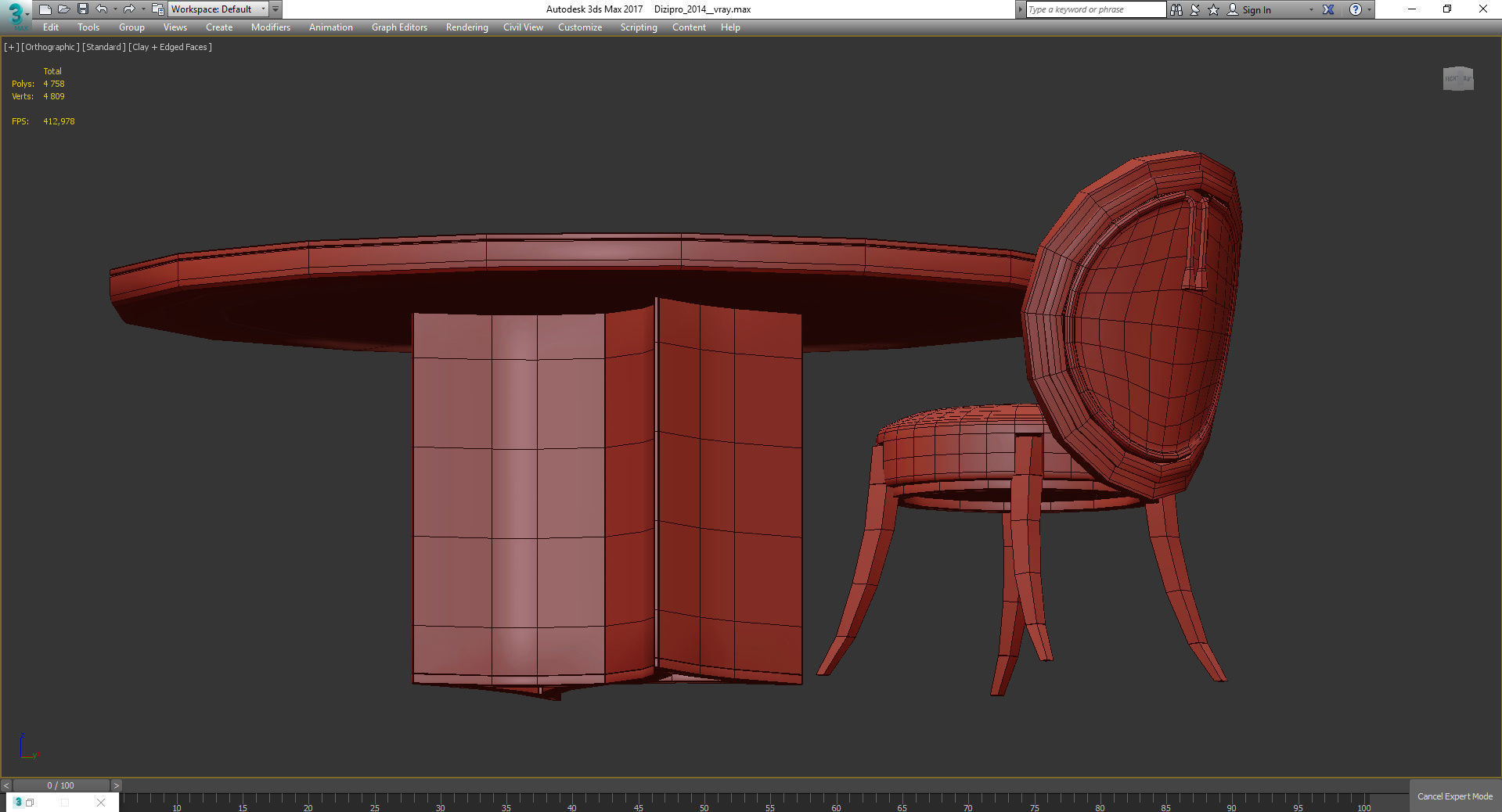The width and height of the screenshot is (1502, 812).
Task: Open the Civil View menu
Action: pos(523,27)
